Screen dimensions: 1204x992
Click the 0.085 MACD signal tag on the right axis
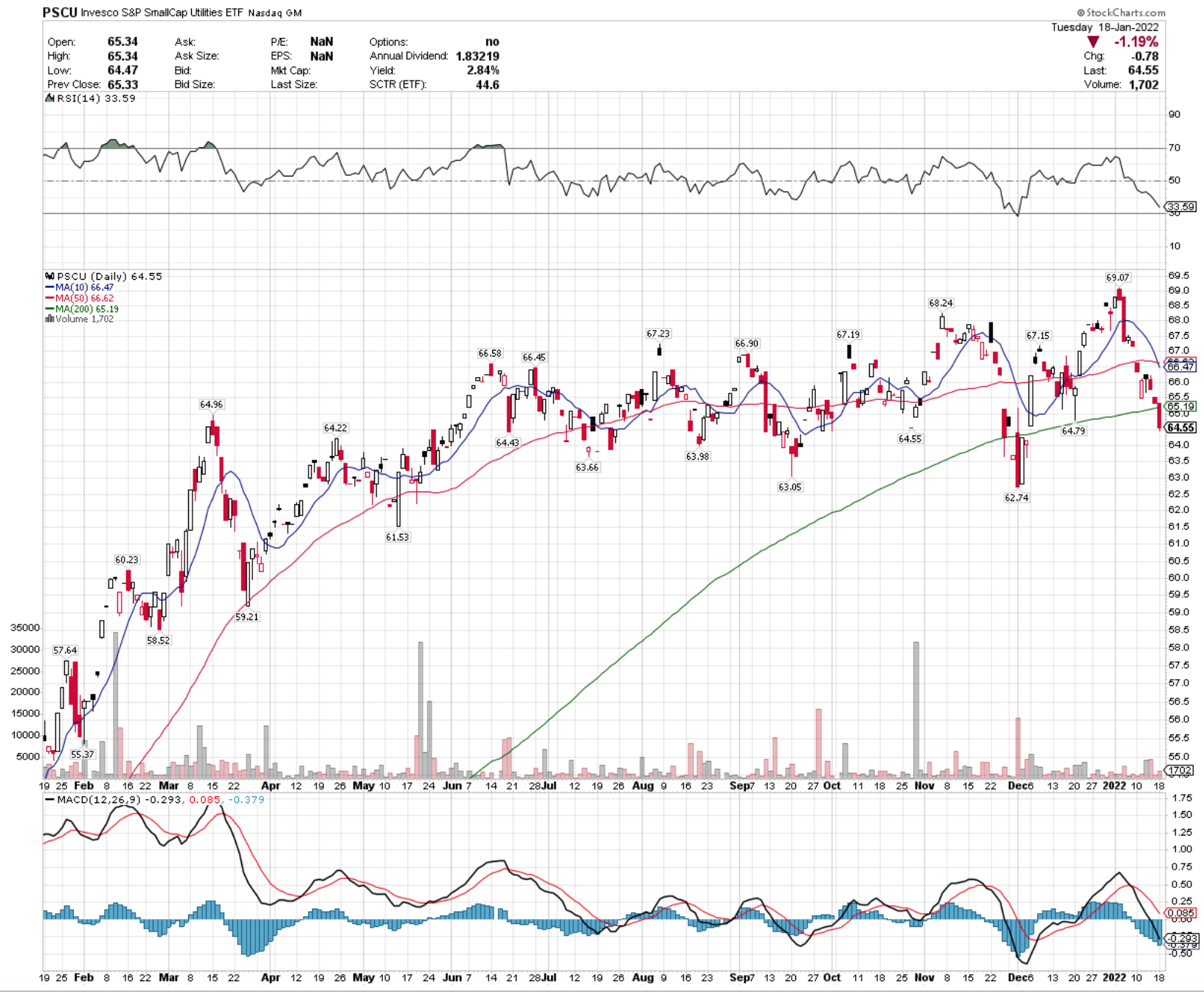(x=1181, y=913)
